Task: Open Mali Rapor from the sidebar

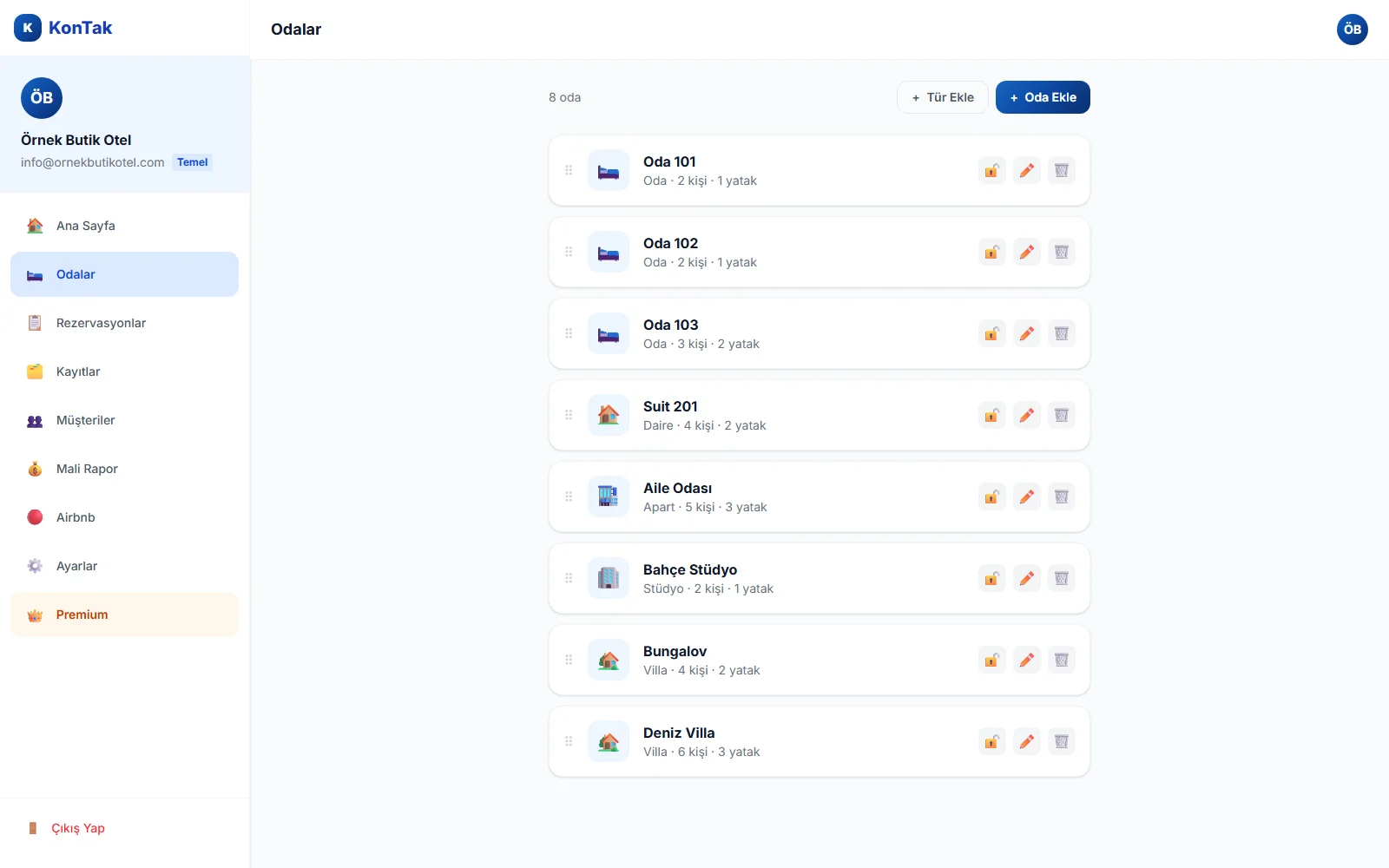Action: coord(124,469)
